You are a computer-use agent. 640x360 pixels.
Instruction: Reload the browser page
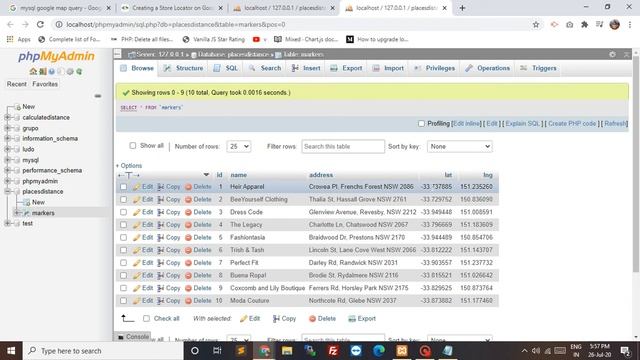coord(40,24)
